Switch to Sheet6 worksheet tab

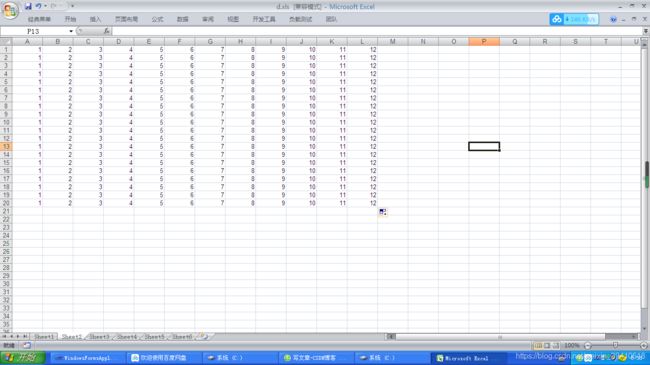pyautogui.click(x=182, y=337)
